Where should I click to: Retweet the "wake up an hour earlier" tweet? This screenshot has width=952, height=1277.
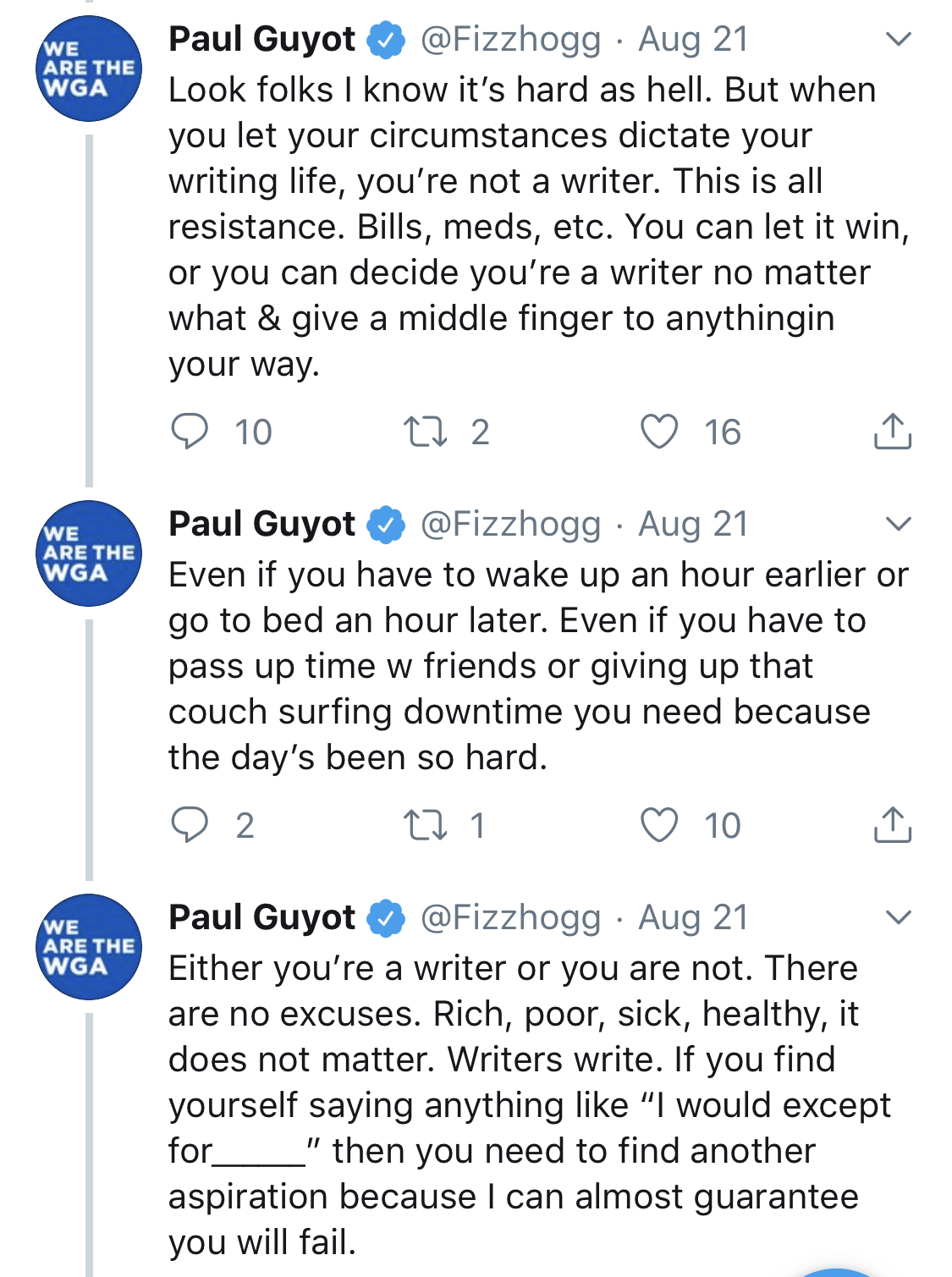point(425,824)
